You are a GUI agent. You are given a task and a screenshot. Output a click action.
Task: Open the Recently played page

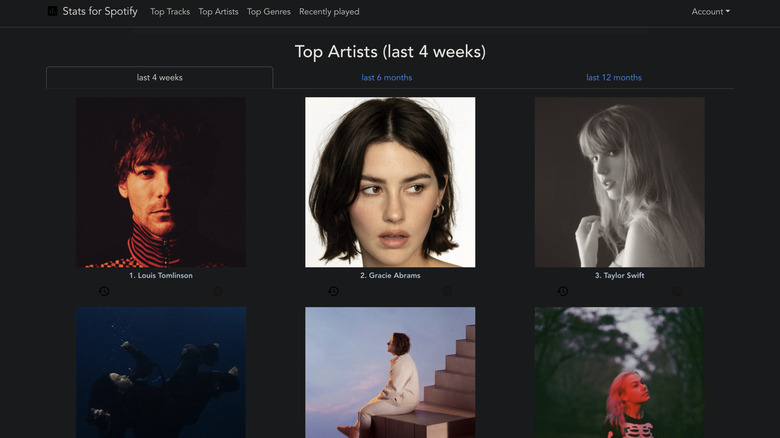click(x=329, y=12)
